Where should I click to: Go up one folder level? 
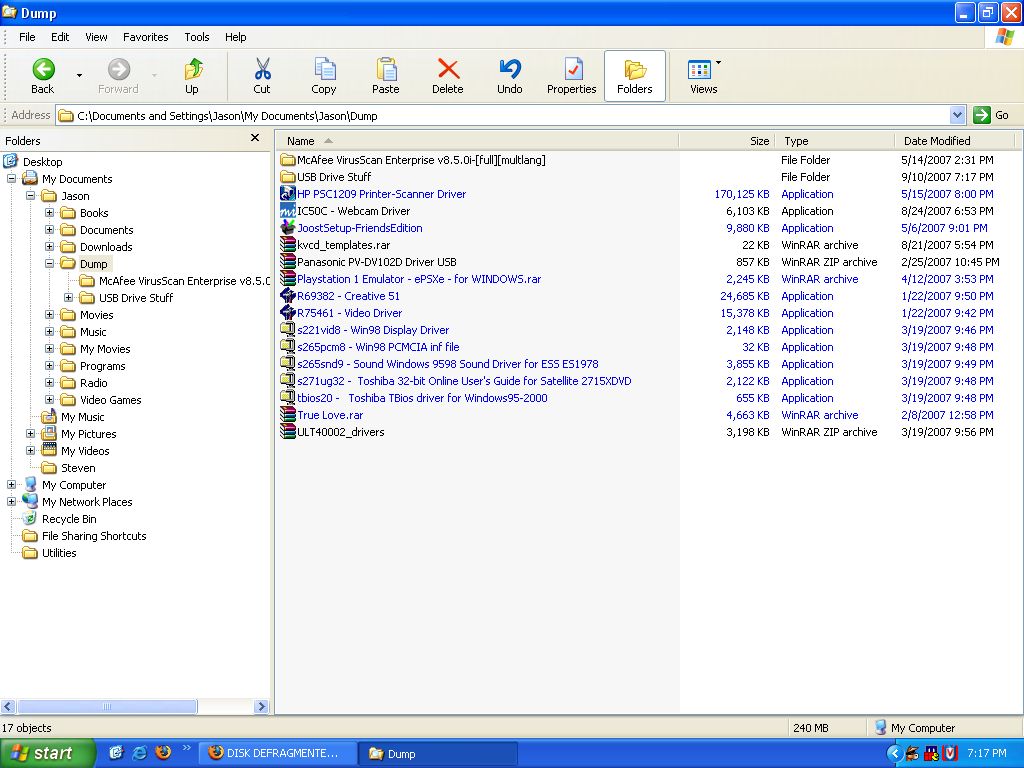tap(192, 76)
